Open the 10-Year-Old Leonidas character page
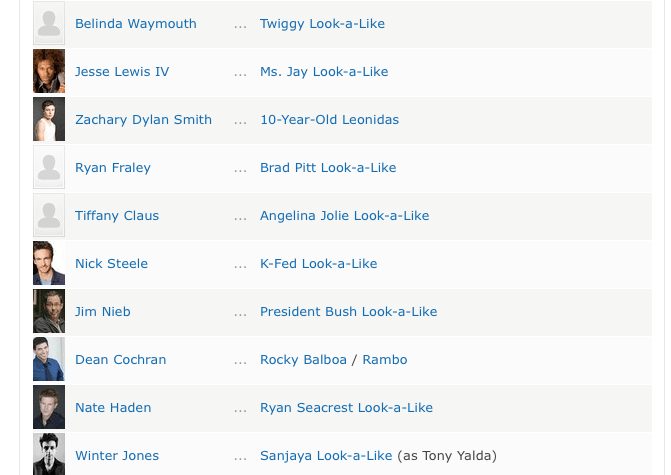 coord(329,120)
